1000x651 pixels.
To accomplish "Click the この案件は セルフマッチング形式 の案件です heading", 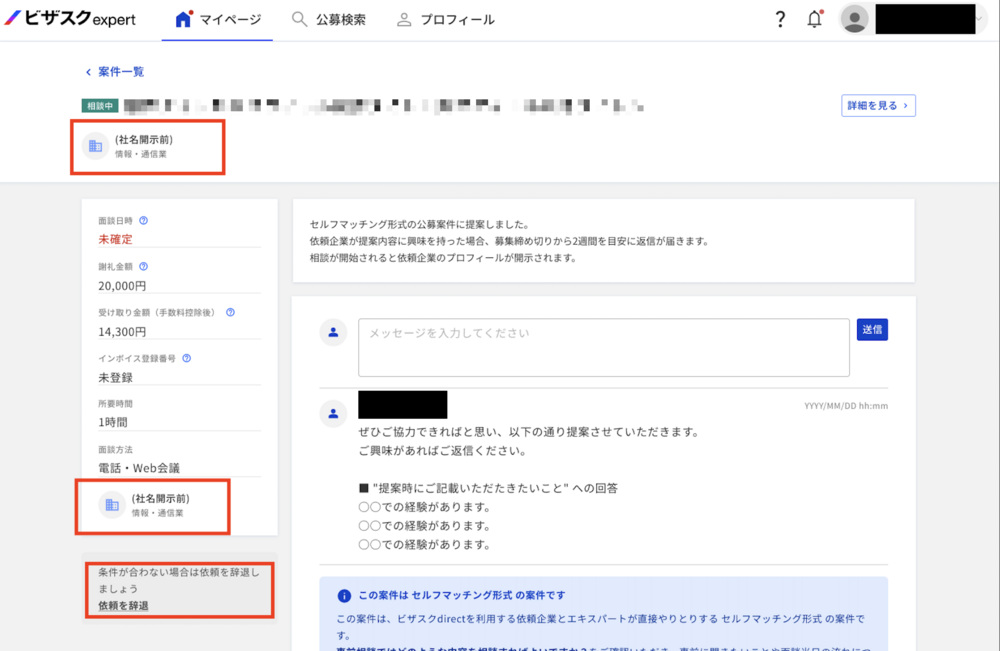I will pyautogui.click(x=462, y=596).
